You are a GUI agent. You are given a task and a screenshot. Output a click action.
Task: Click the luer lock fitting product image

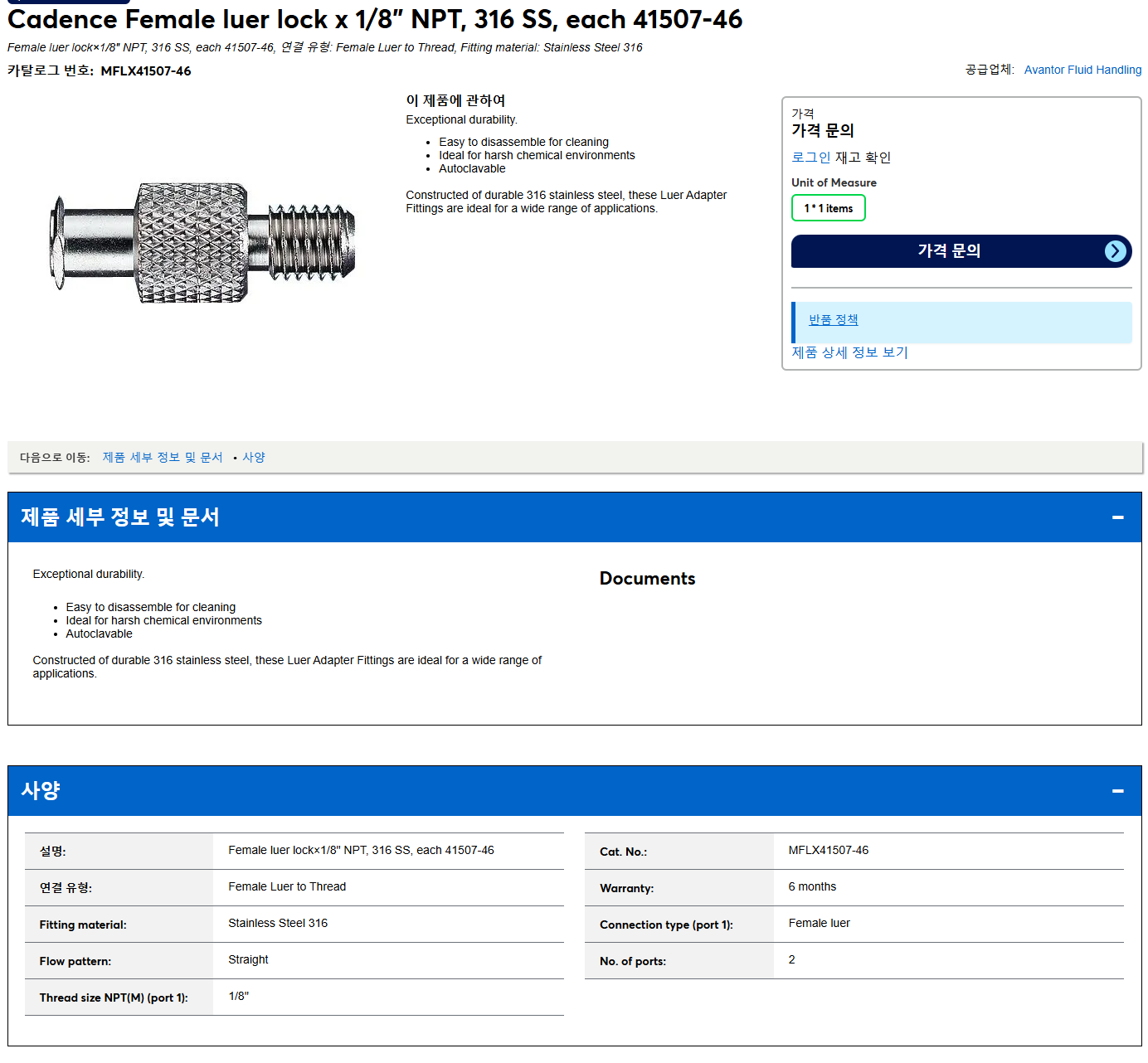(x=203, y=243)
